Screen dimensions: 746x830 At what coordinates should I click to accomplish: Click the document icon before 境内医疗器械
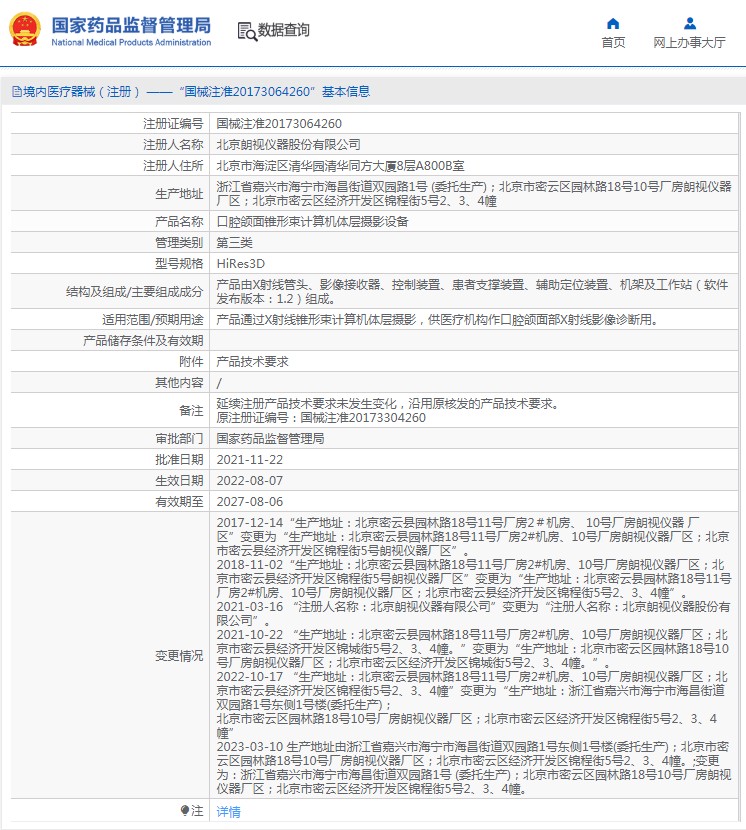pyautogui.click(x=17, y=92)
